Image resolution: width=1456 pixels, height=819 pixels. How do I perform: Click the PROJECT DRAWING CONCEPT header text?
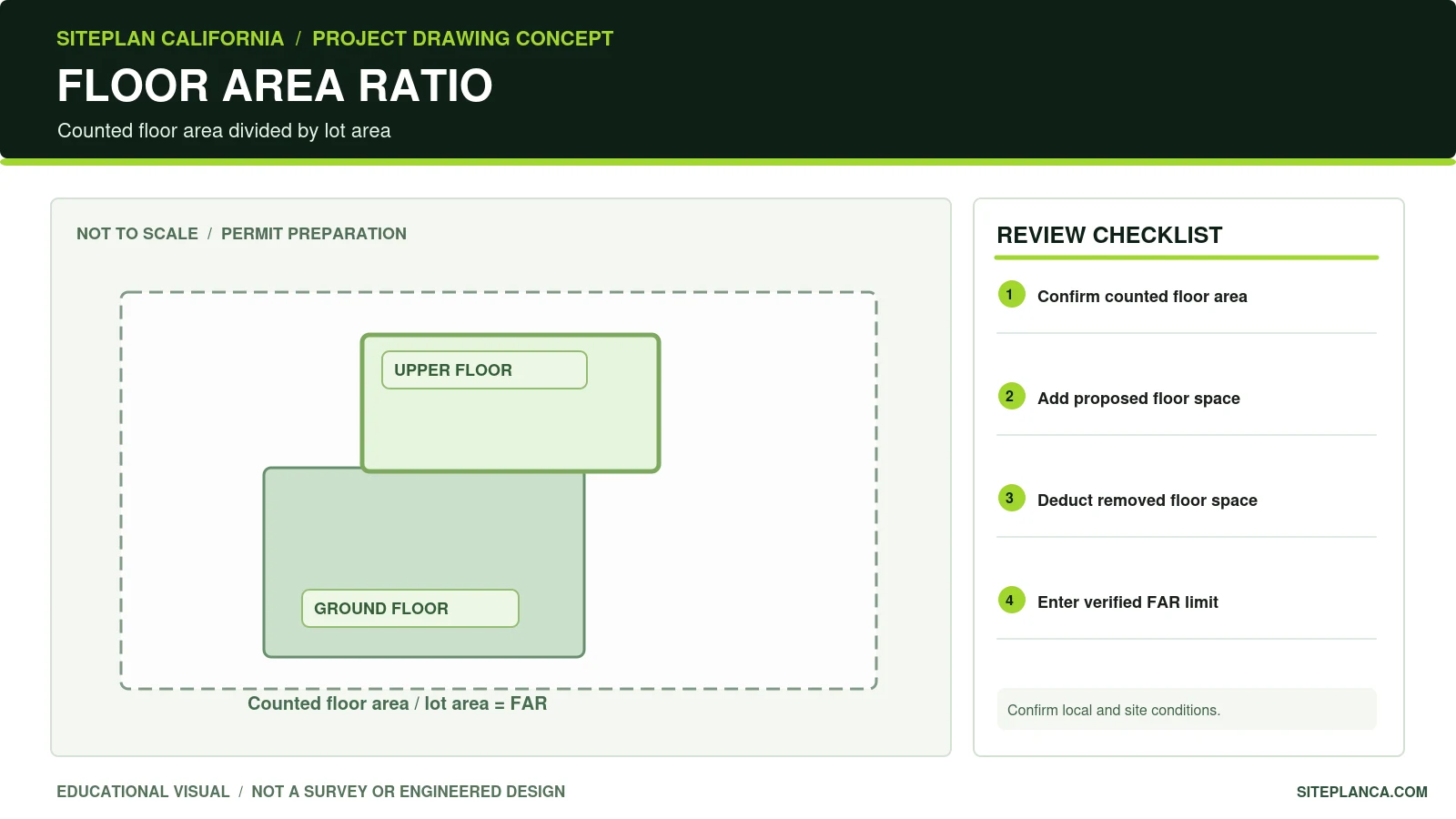tap(463, 39)
